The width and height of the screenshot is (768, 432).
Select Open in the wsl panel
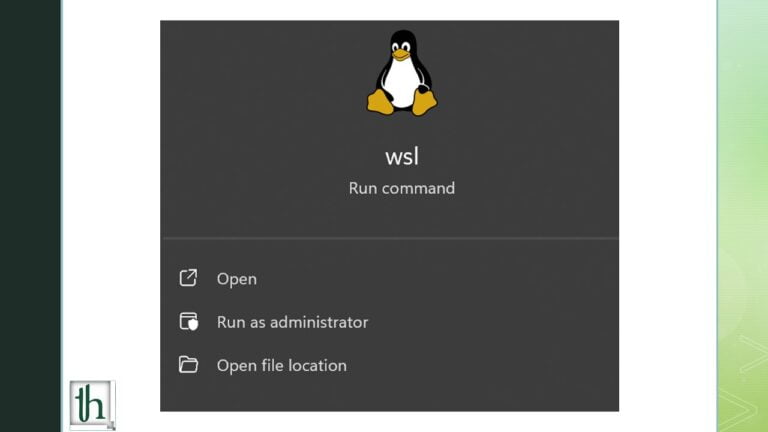(237, 279)
